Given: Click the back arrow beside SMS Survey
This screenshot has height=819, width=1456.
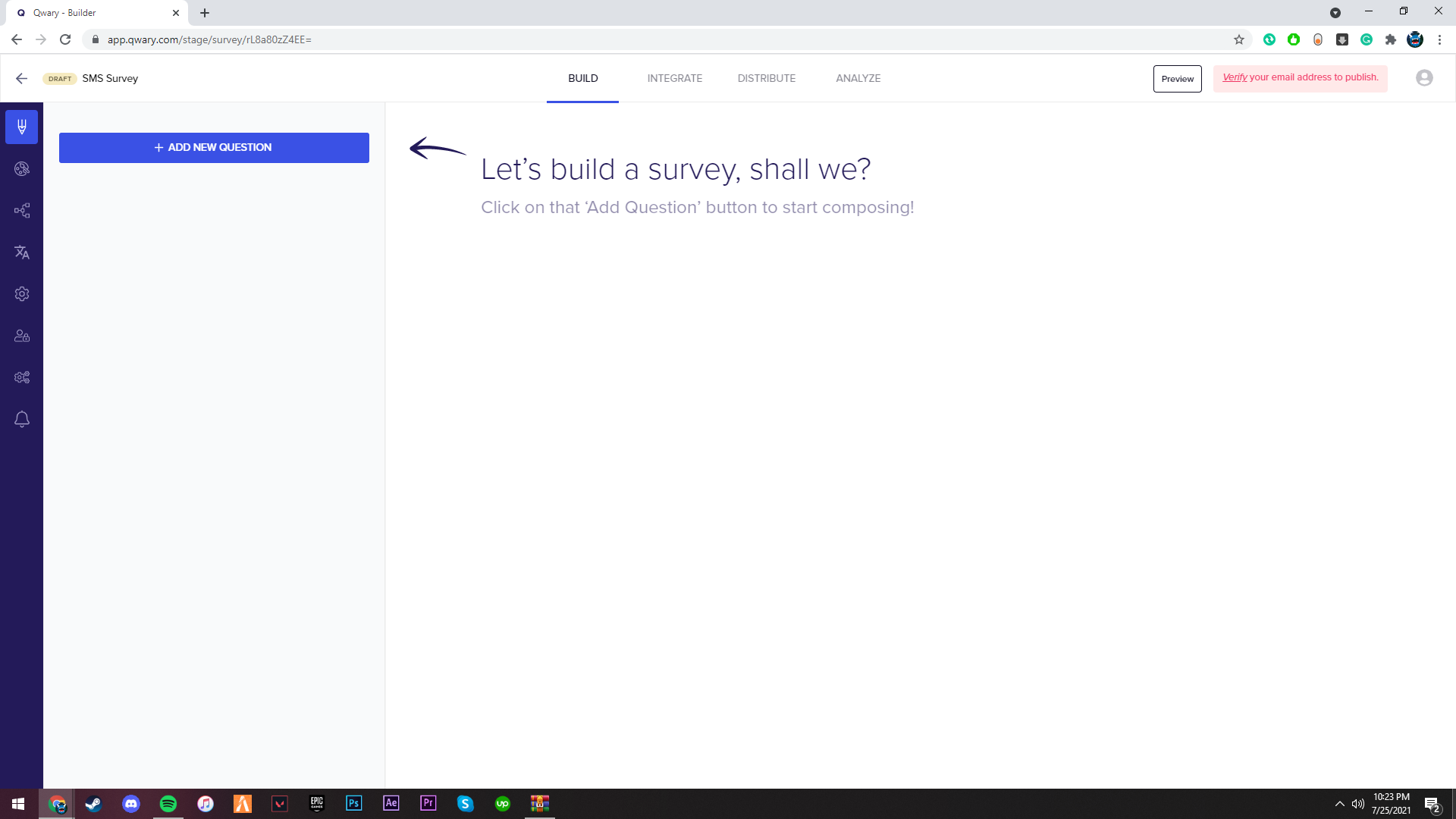Looking at the screenshot, I should [x=21, y=78].
